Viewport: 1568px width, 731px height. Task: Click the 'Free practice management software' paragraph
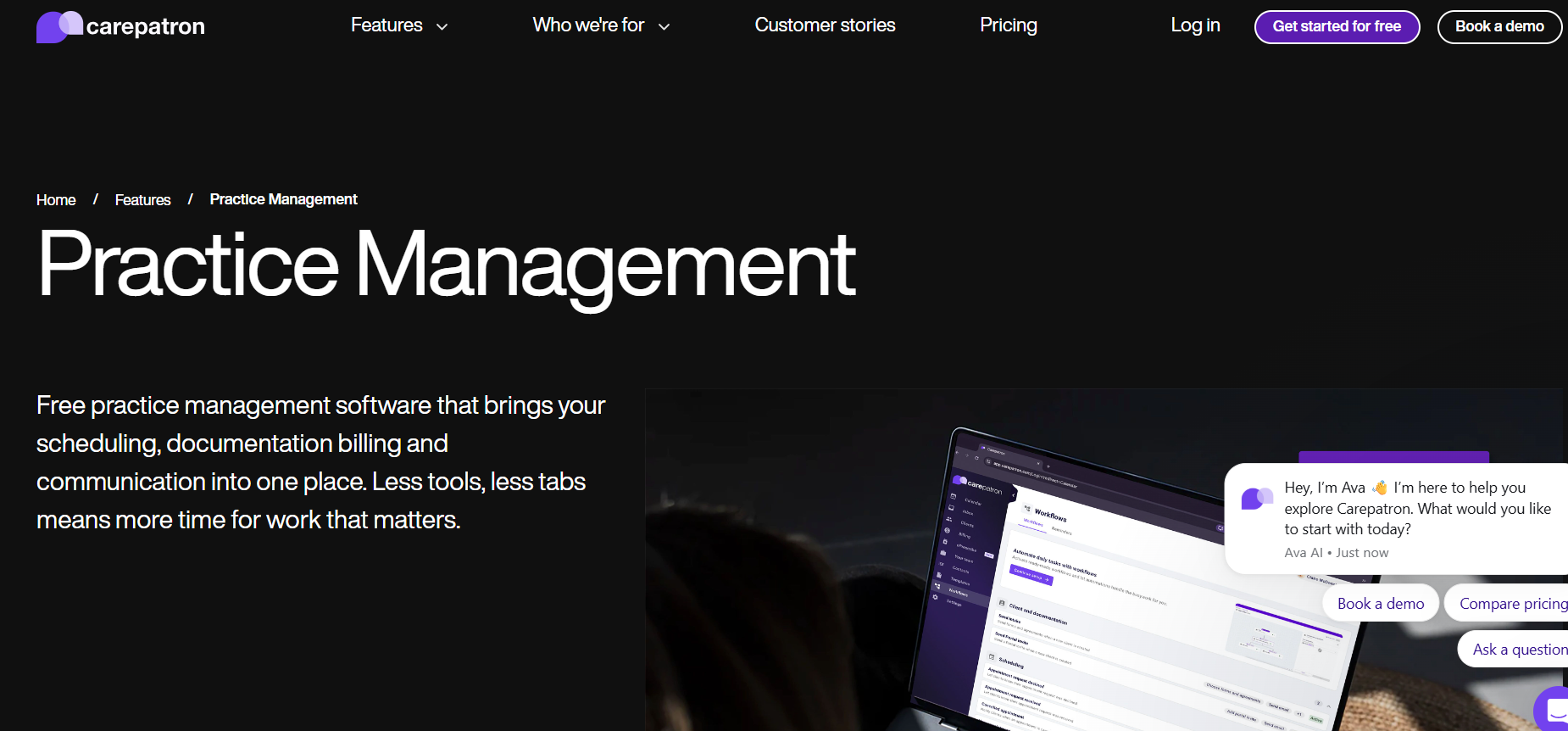tap(320, 462)
